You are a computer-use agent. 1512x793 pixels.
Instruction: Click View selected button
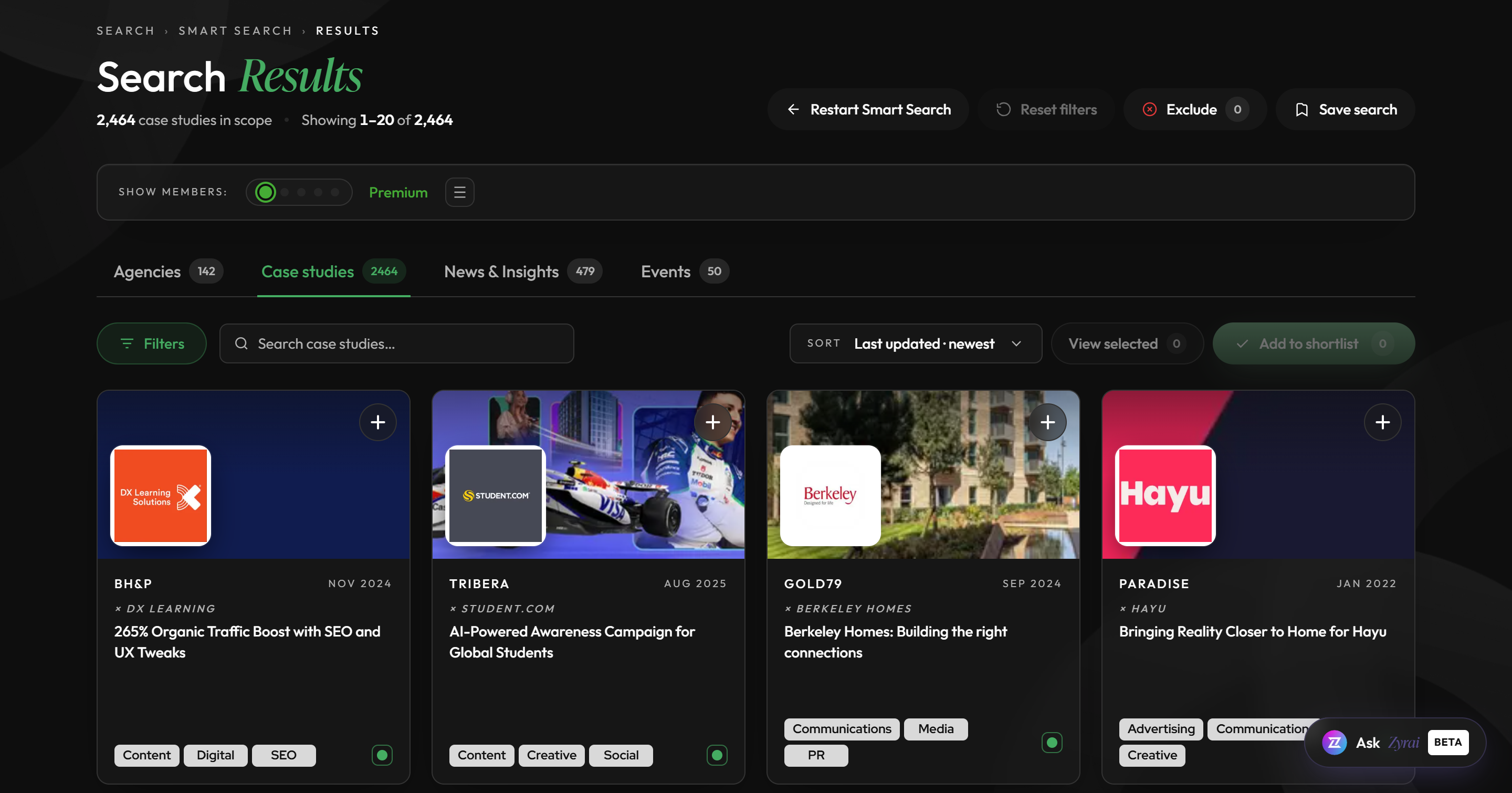pos(1127,343)
